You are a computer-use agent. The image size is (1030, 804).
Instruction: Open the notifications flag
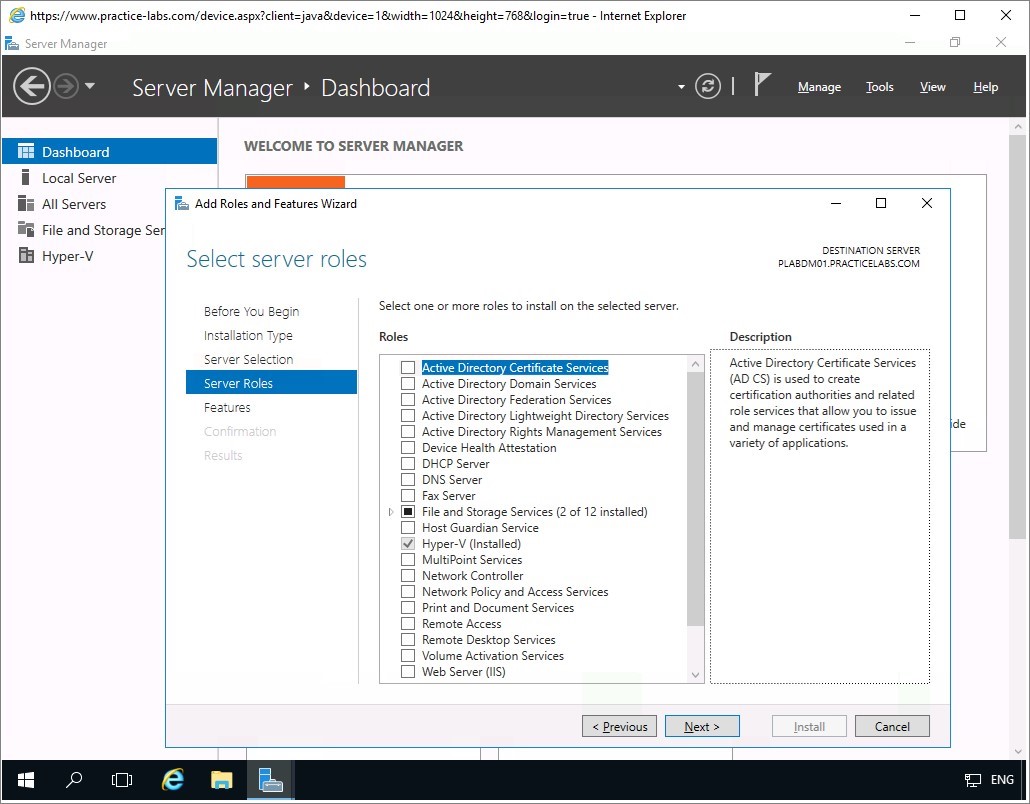click(761, 84)
